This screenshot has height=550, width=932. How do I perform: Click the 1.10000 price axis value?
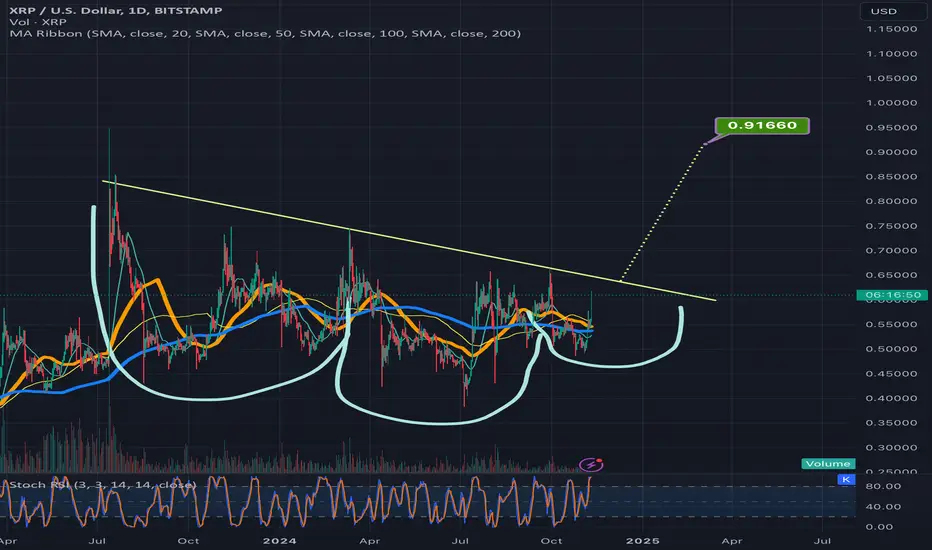pyautogui.click(x=892, y=54)
